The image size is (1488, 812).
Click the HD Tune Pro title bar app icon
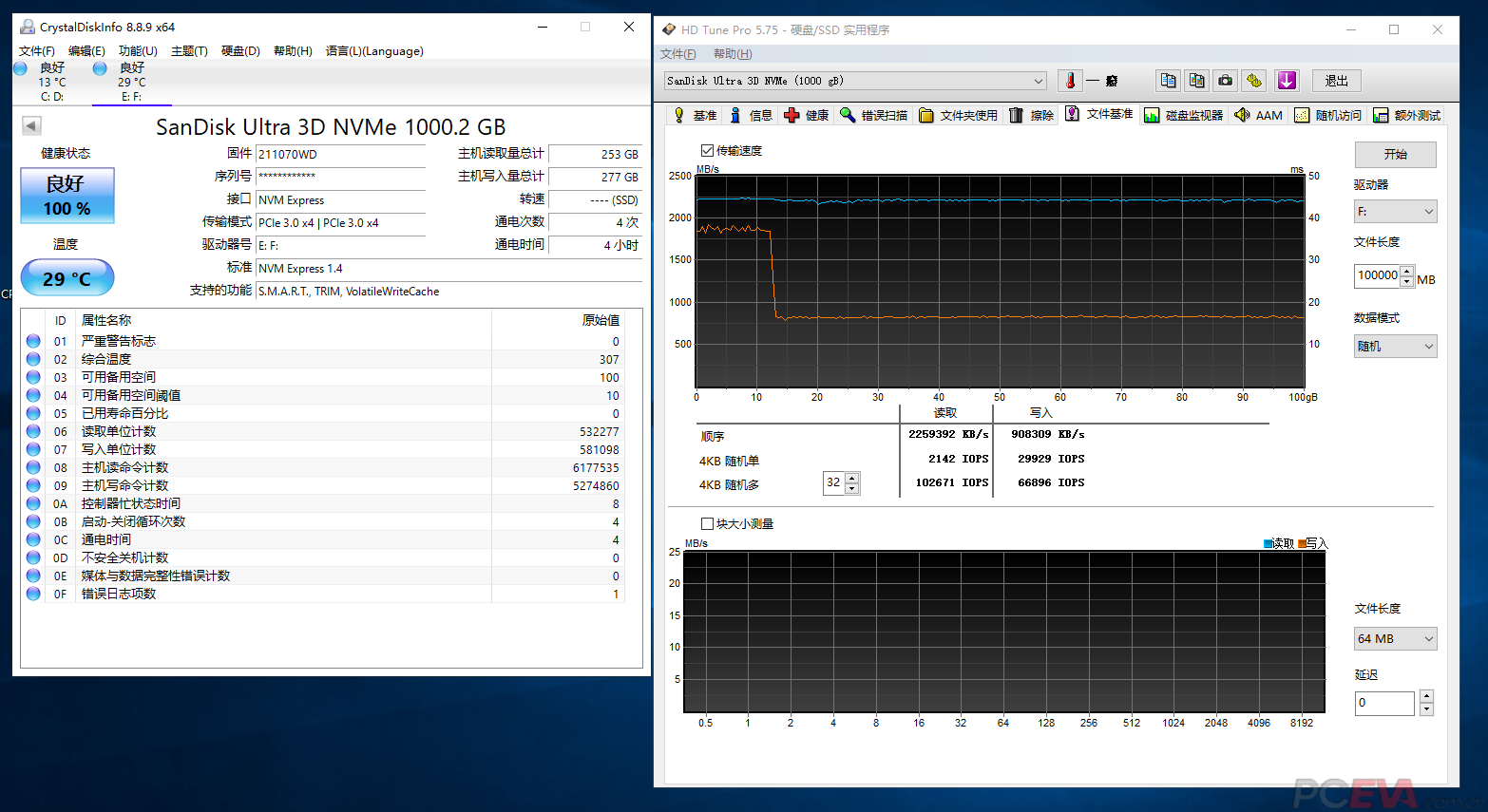[669, 29]
